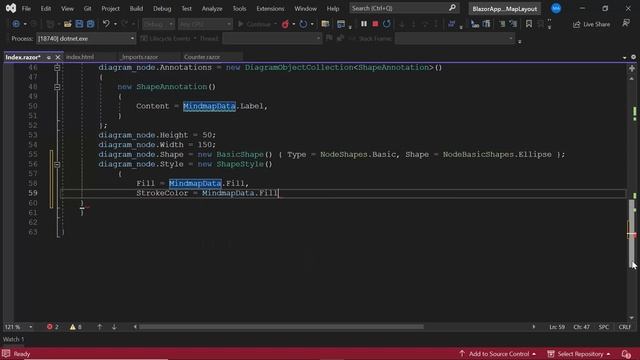Open the Stack Frame dropdown
Screen dimensions: 640x360
pos(454,38)
